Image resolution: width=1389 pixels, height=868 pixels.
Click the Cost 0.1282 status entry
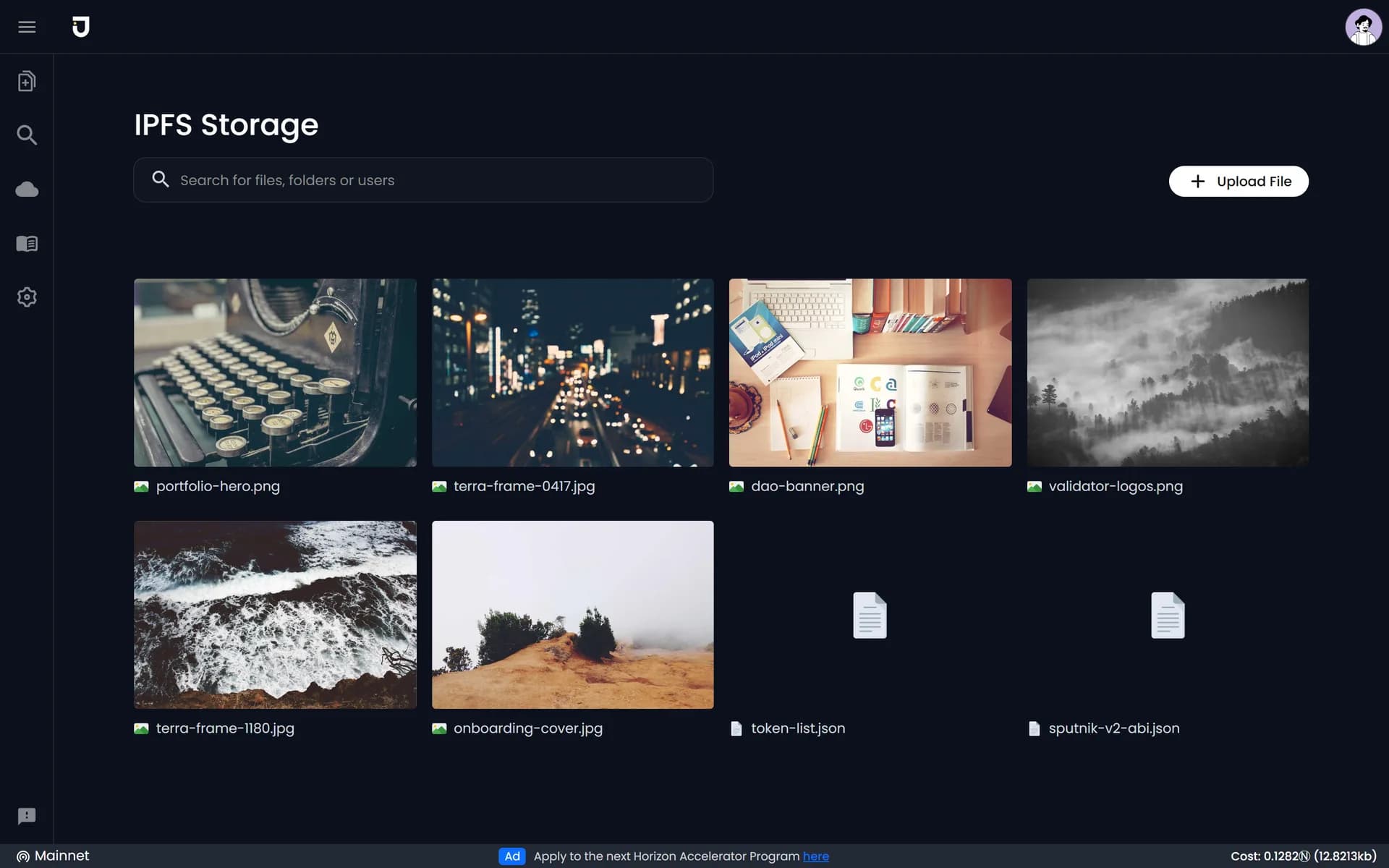pos(1304,856)
